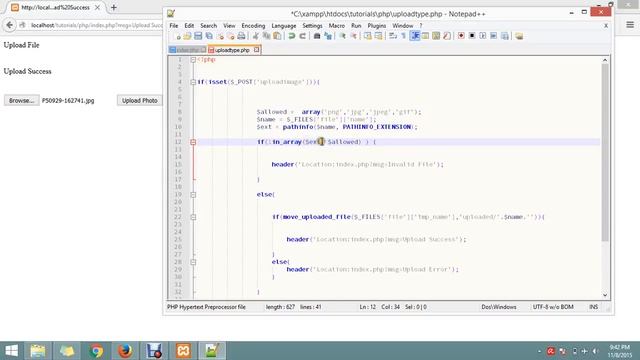
Task: Open Firefox from the taskbar
Action: click(125, 351)
